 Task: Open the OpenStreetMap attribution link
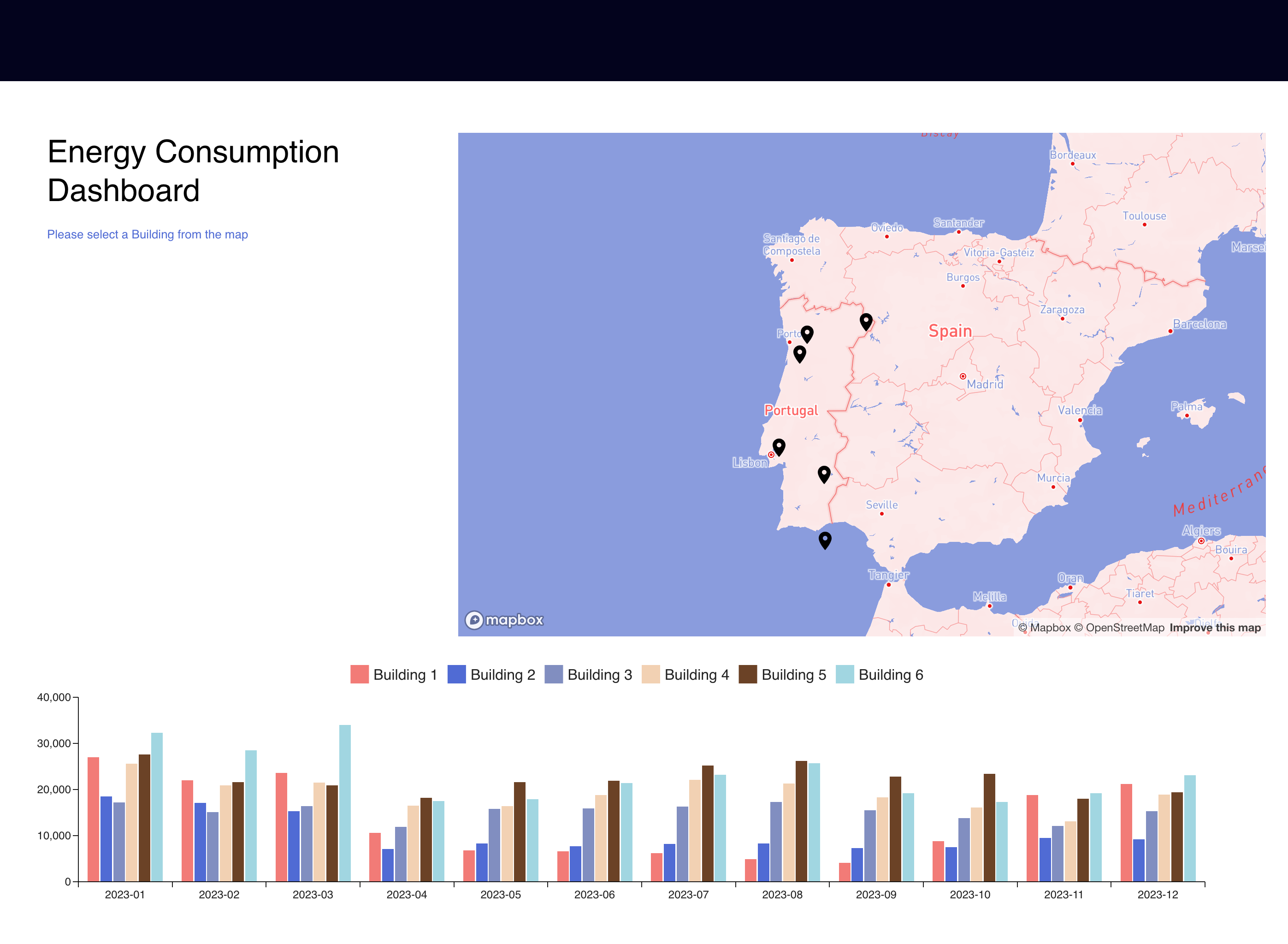pyautogui.click(x=1118, y=628)
